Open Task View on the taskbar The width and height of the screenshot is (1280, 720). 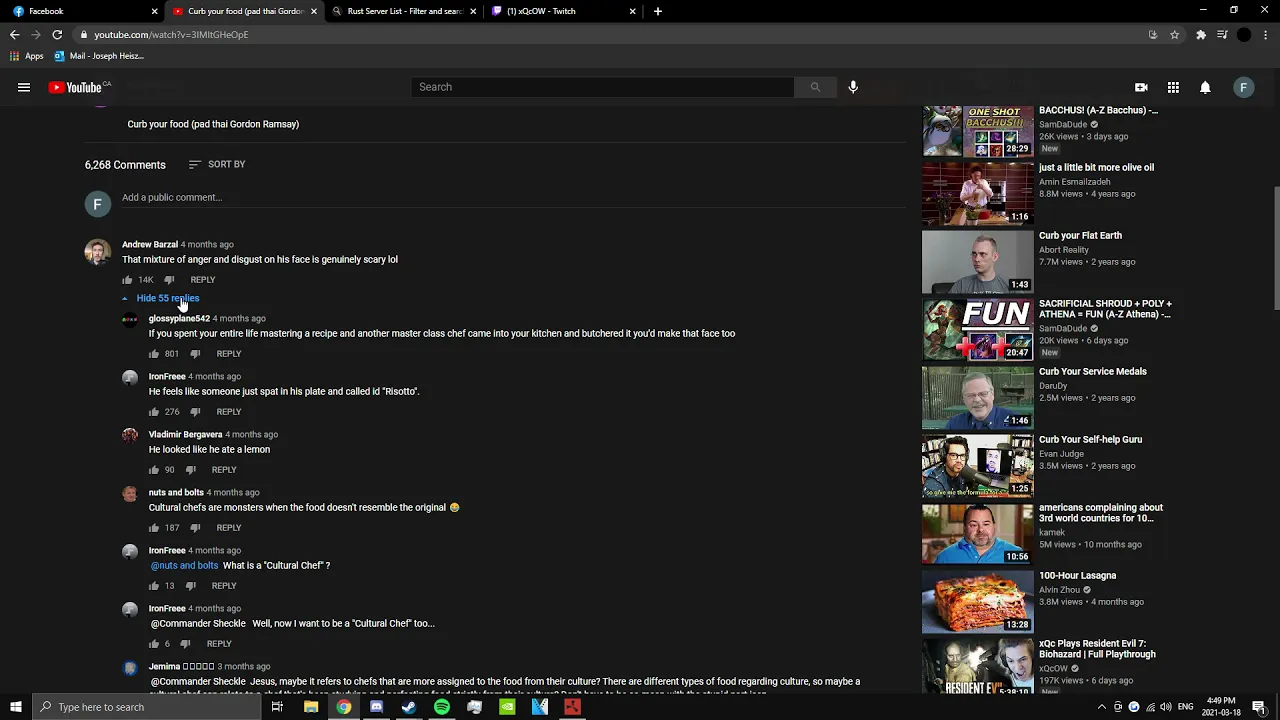[277, 707]
